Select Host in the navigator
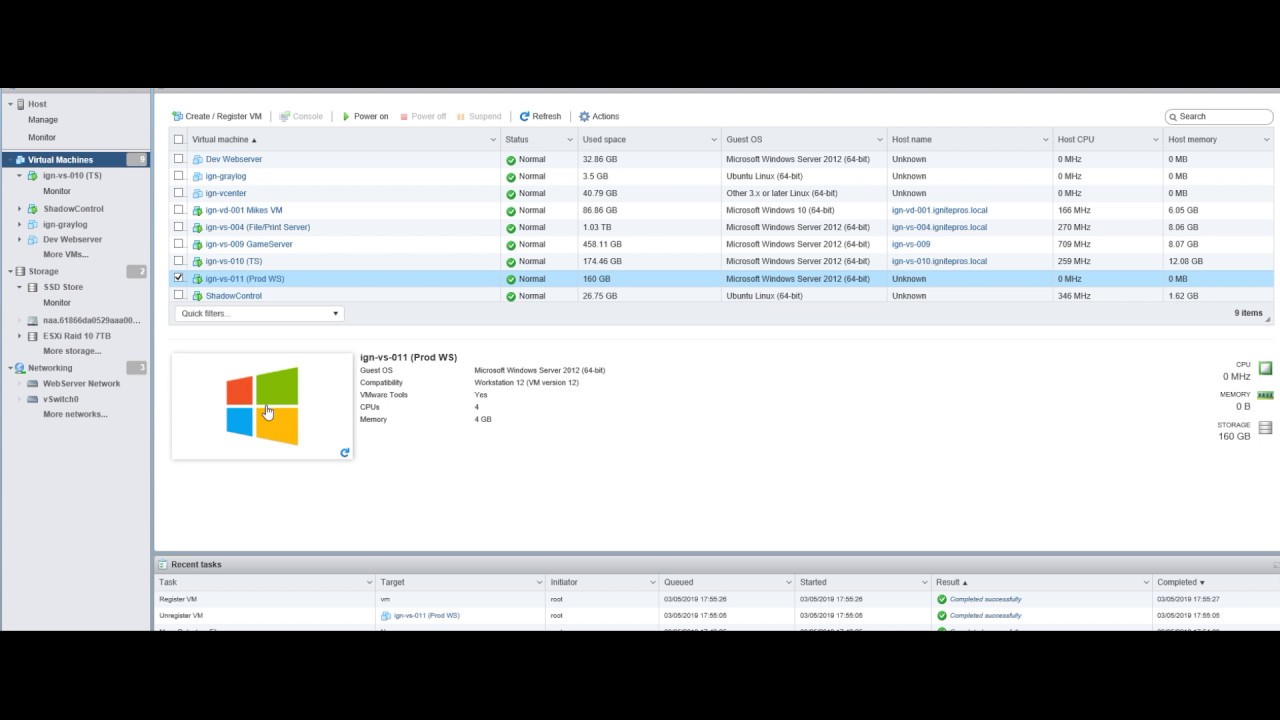The height and width of the screenshot is (720, 1280). (37, 104)
